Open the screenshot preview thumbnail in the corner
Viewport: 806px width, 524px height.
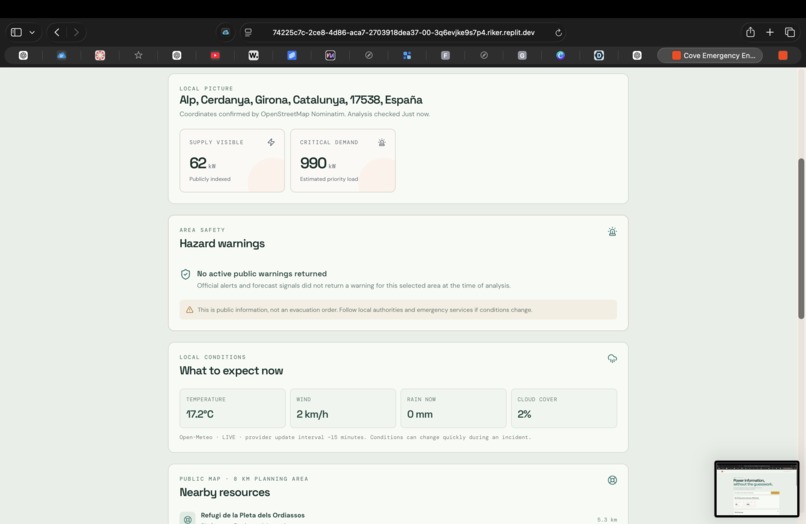757,489
